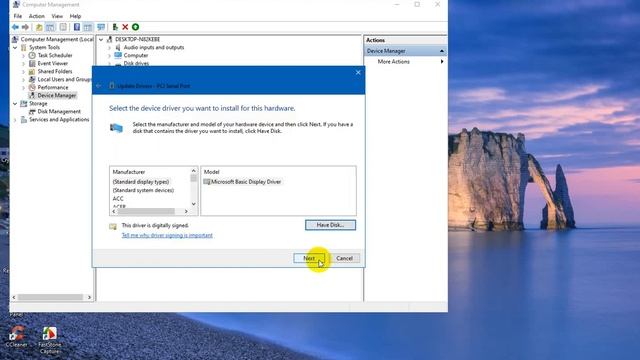Image resolution: width=640 pixels, height=360 pixels.
Task: Expand Audio inputs and outputs category arrow
Action: [109, 48]
